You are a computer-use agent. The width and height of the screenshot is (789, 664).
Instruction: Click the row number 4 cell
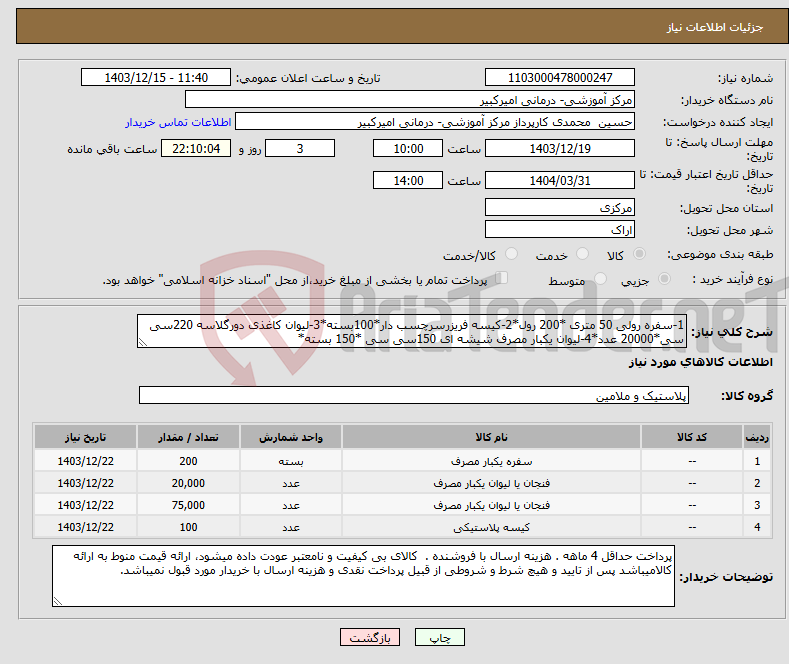coord(757,528)
